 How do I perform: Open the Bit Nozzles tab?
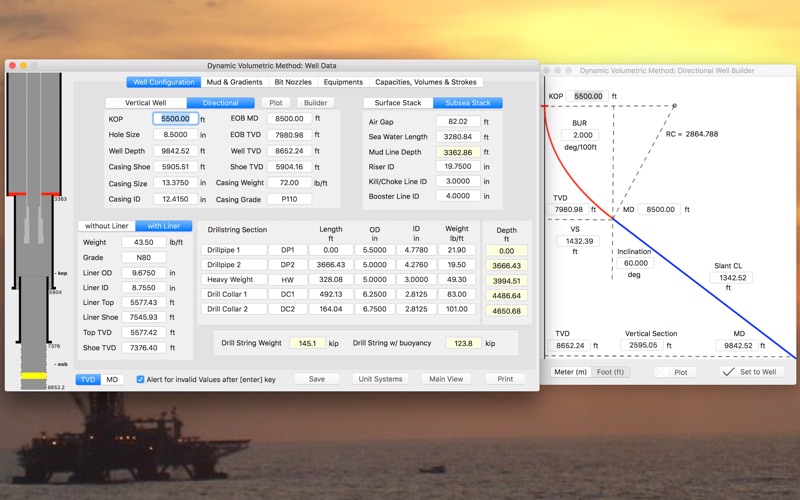pyautogui.click(x=293, y=82)
